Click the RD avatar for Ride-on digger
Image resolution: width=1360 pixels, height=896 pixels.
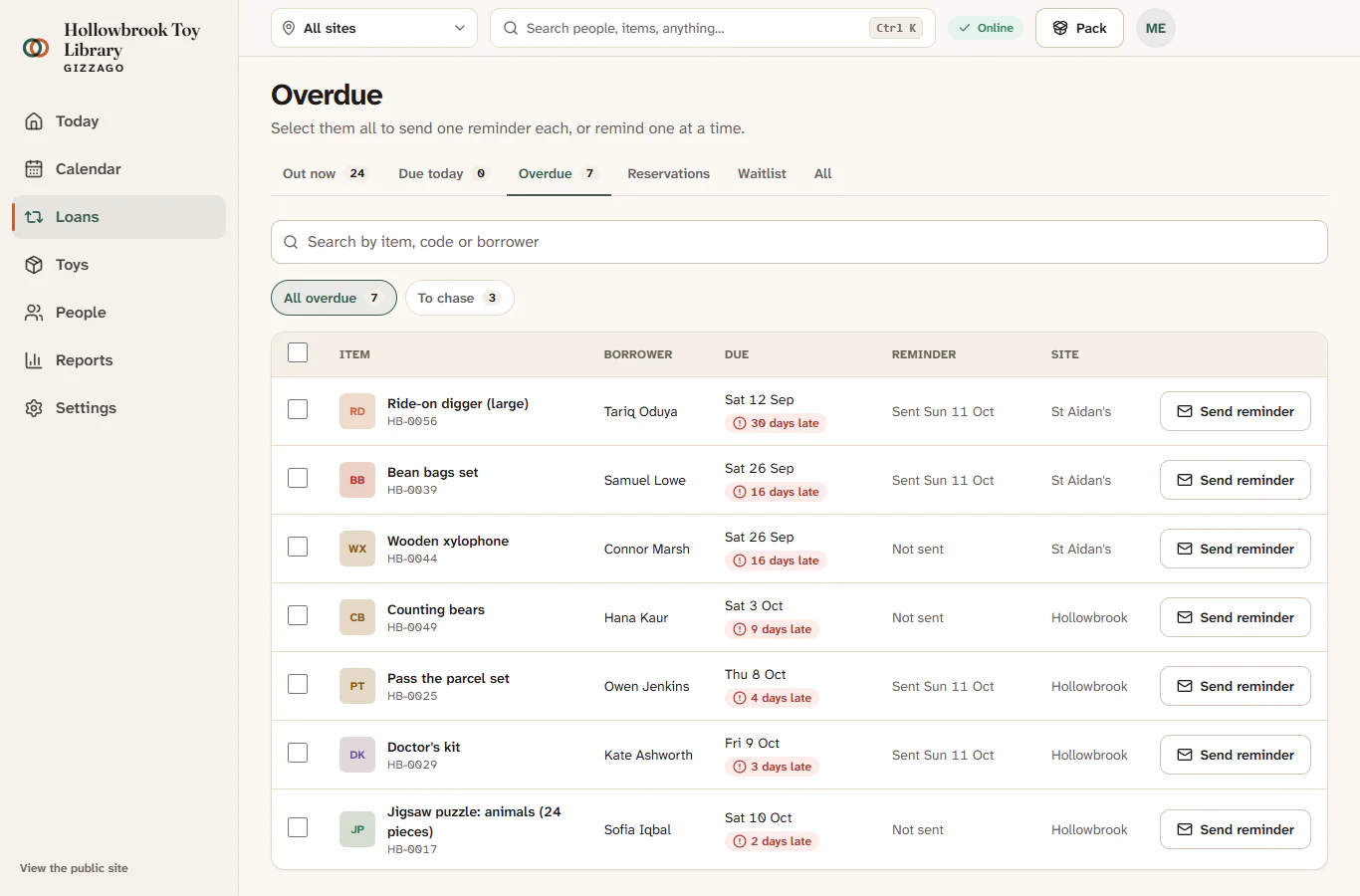pos(357,411)
